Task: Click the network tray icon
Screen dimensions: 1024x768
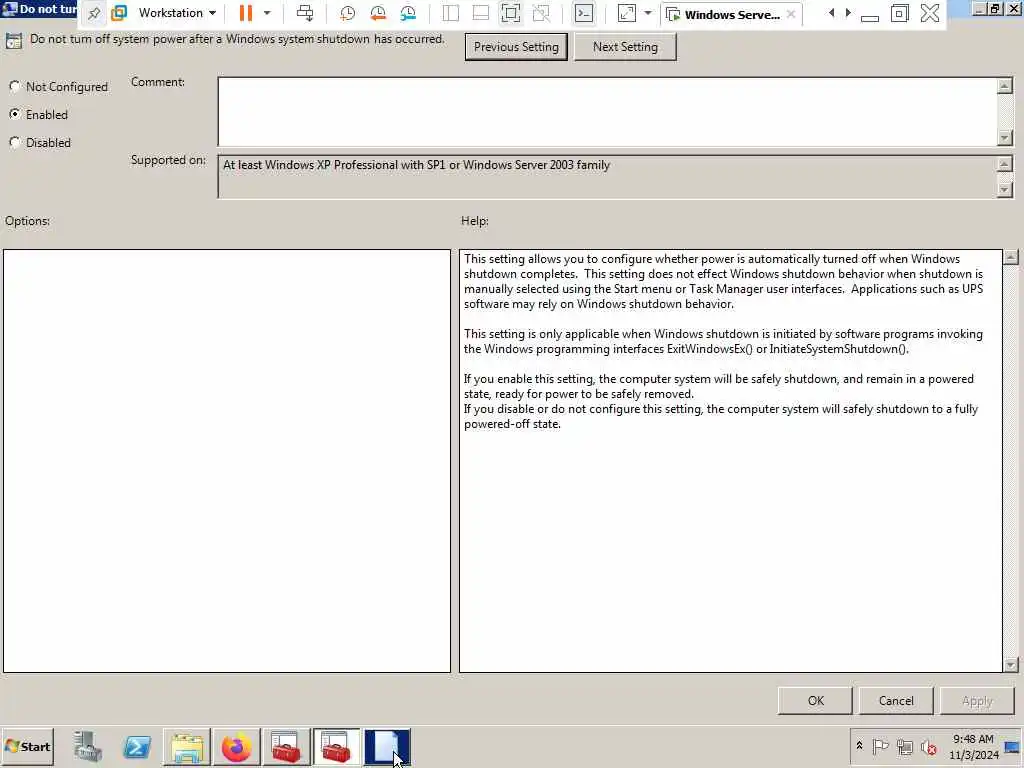Action: [x=904, y=746]
